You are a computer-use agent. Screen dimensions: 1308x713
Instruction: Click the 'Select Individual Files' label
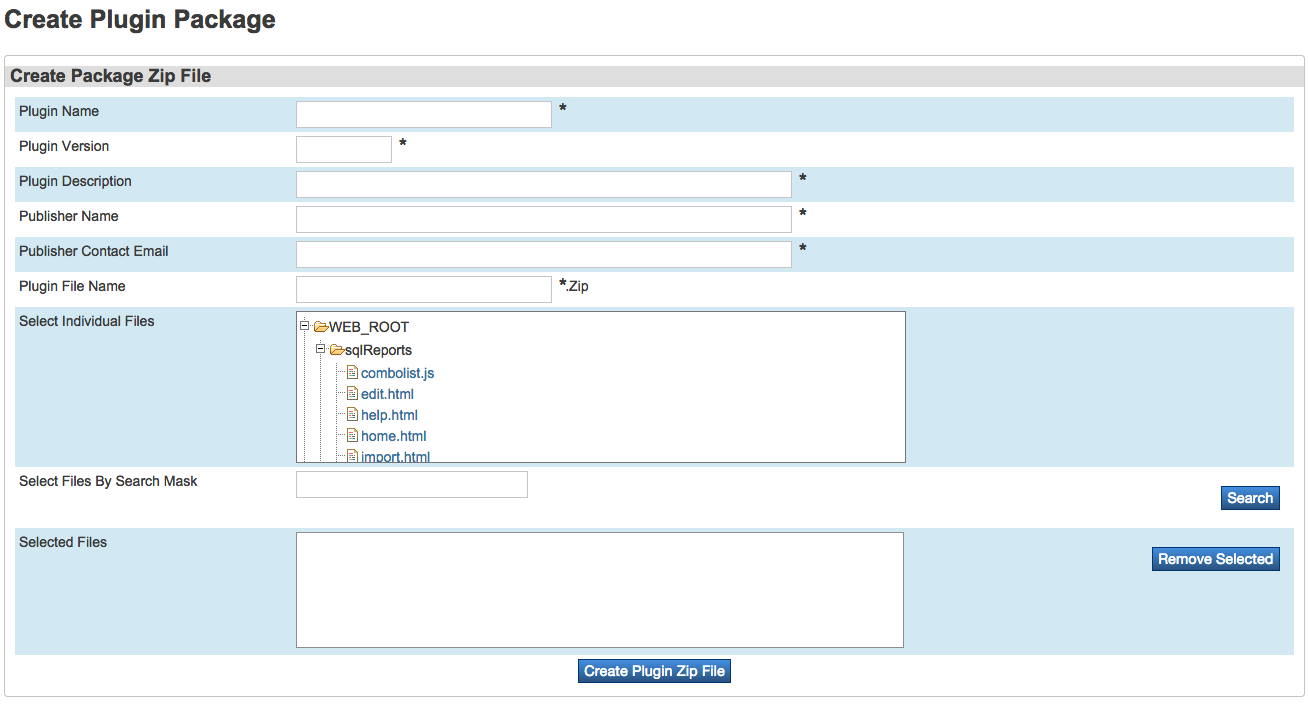pos(87,321)
